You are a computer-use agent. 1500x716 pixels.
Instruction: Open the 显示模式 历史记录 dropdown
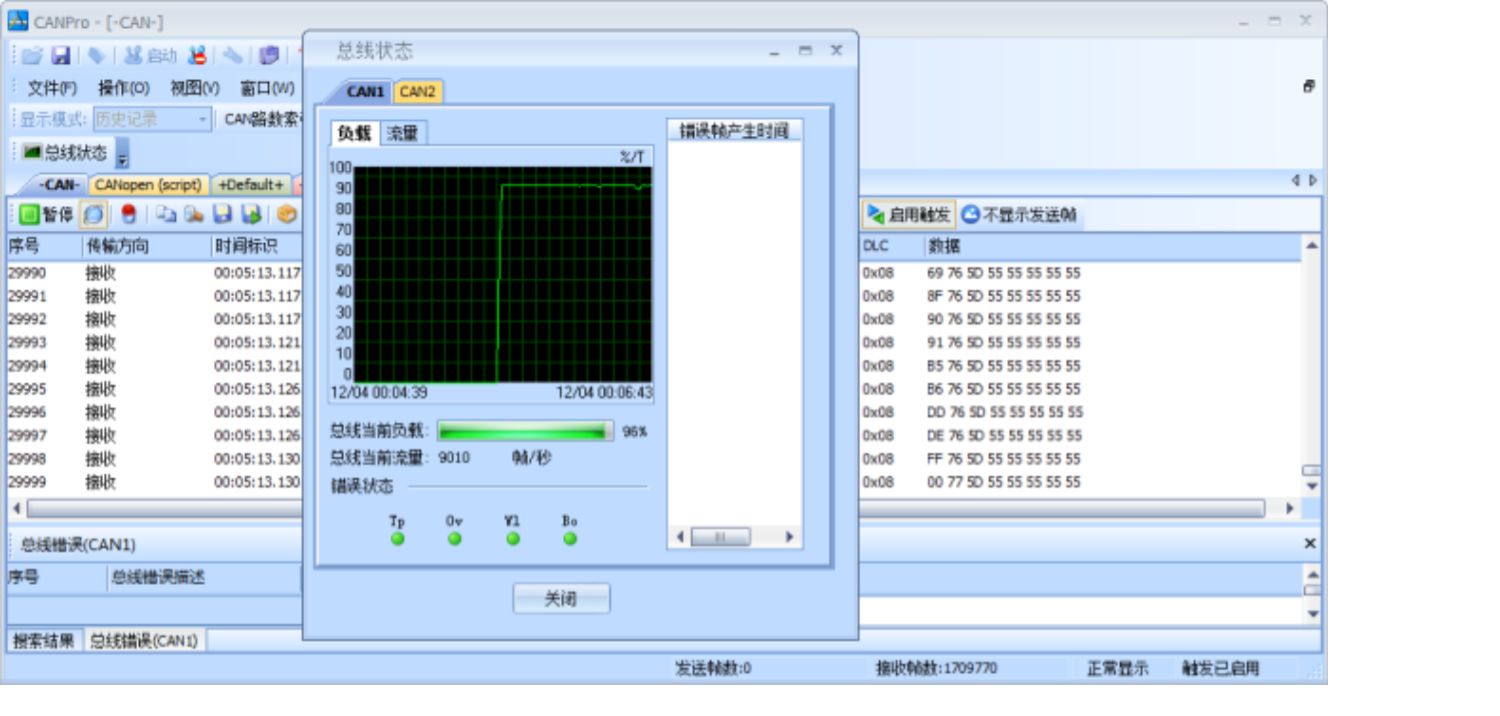point(152,119)
